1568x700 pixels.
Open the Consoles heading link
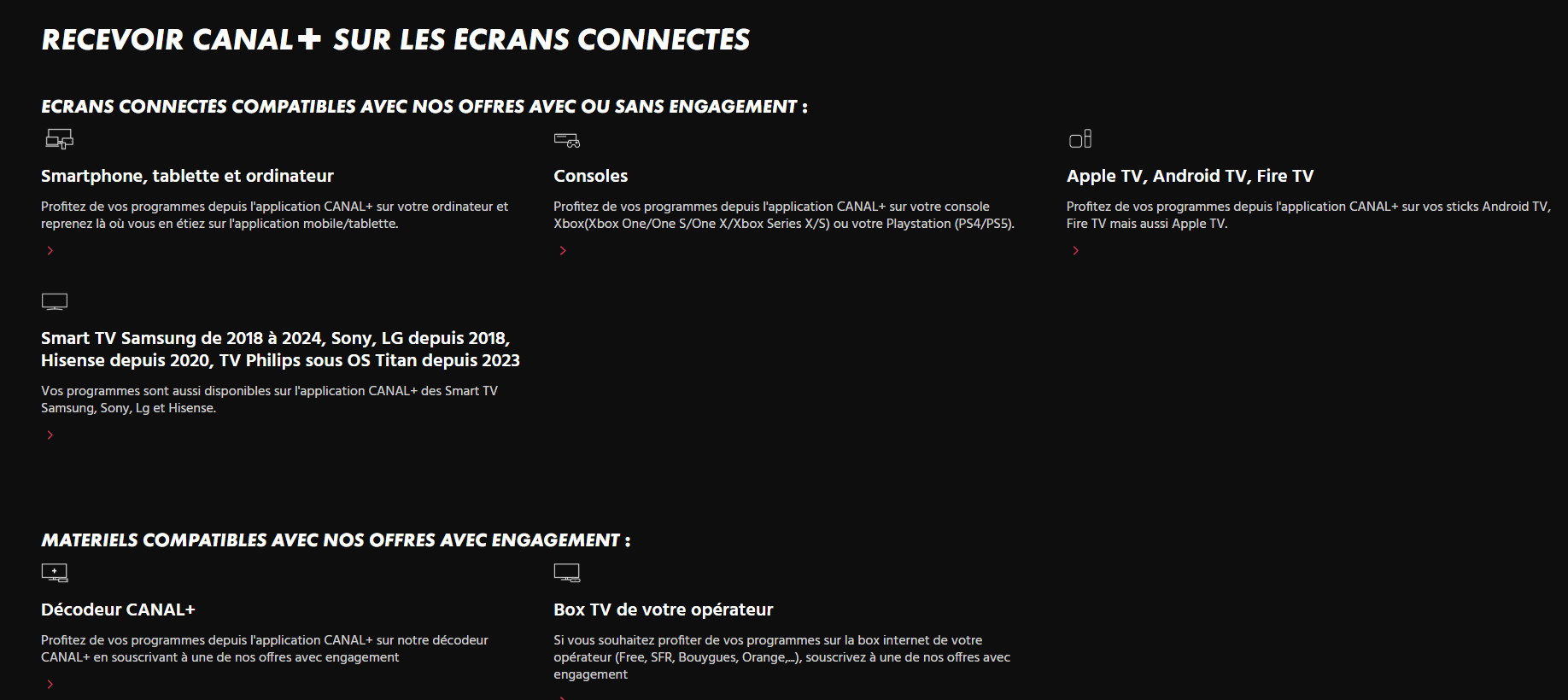click(x=590, y=176)
